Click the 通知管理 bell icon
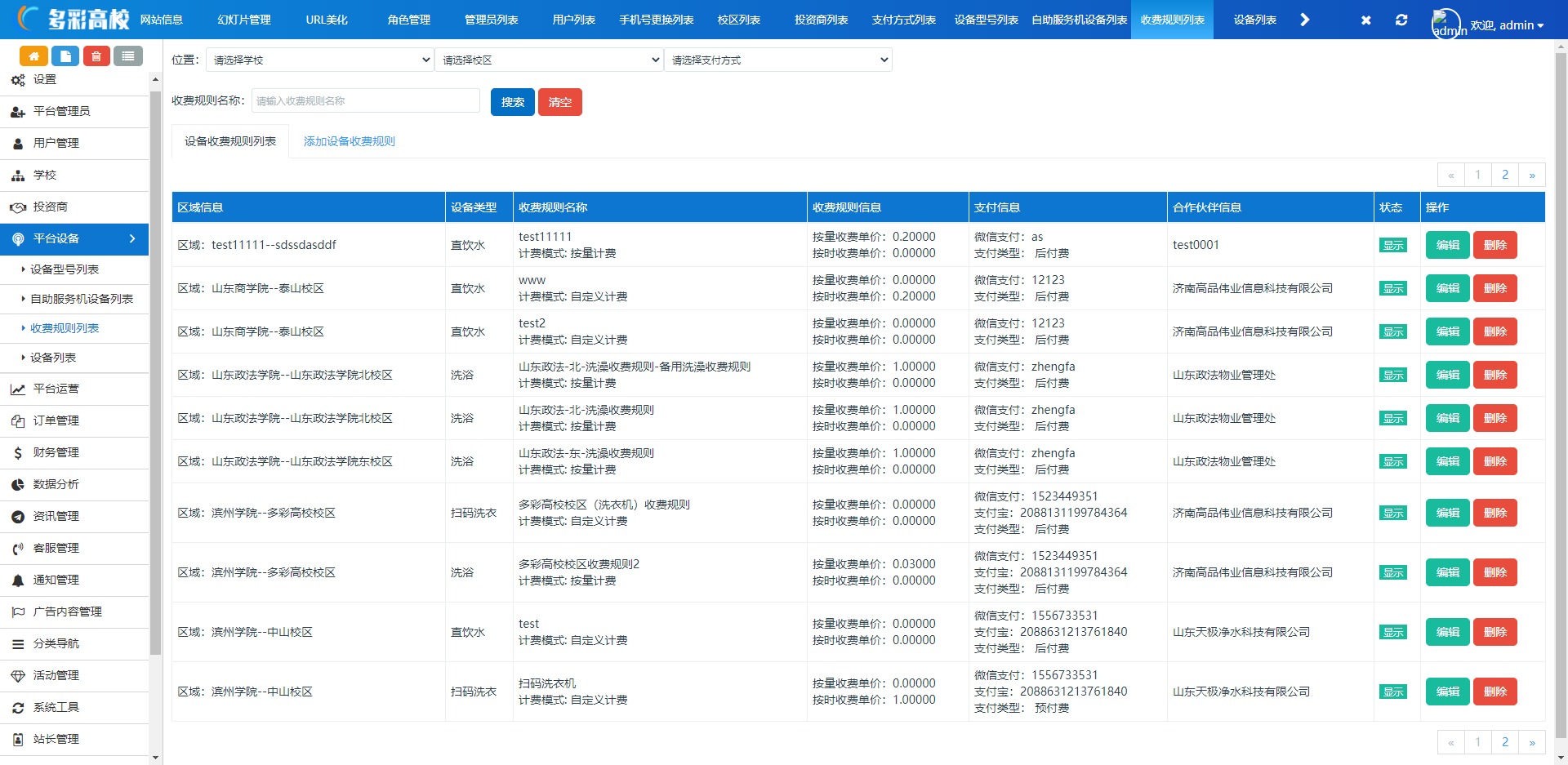This screenshot has width=1568, height=765. point(18,580)
